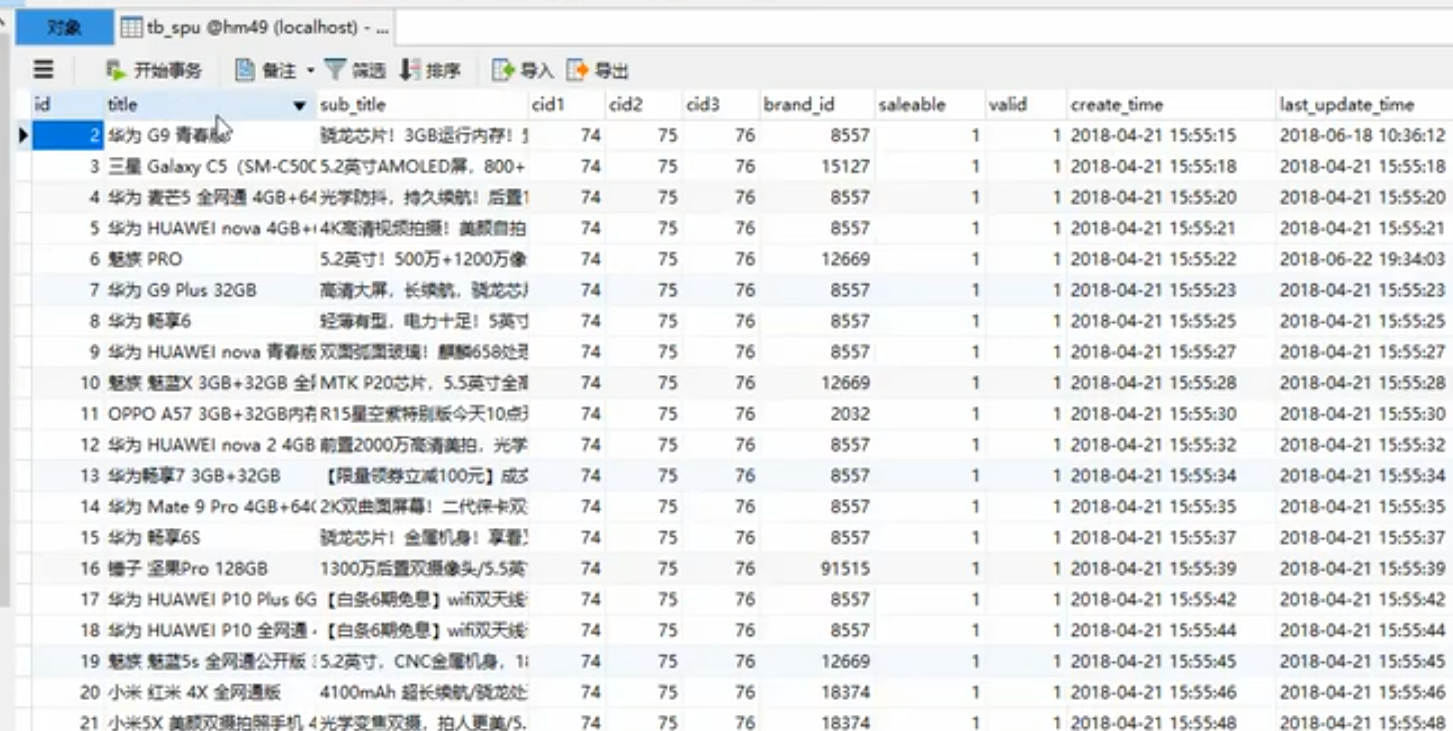The height and width of the screenshot is (731, 1453).
Task: Select create_time cell '2018-04-21 15:55:39'
Action: pos(1170,568)
